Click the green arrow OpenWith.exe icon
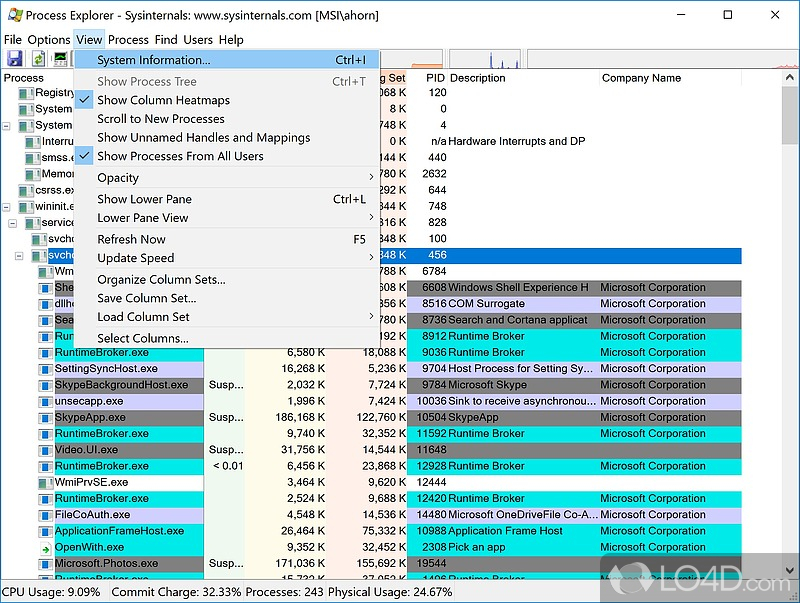 coord(46,548)
